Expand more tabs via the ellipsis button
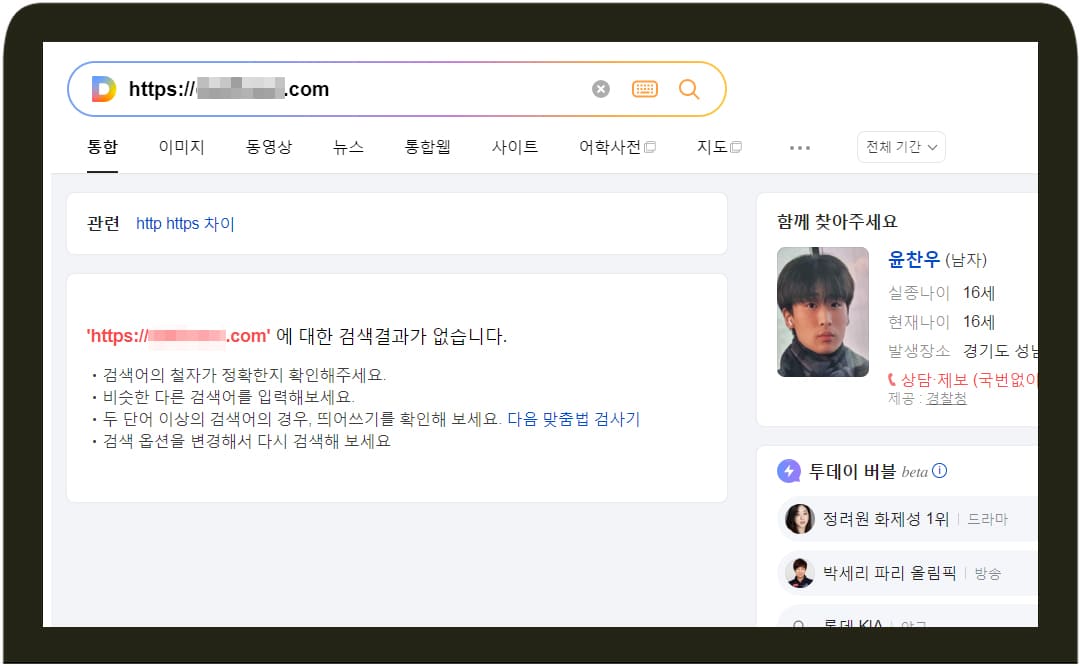Image resolution: width=1080 pixels, height=666 pixels. [x=799, y=147]
